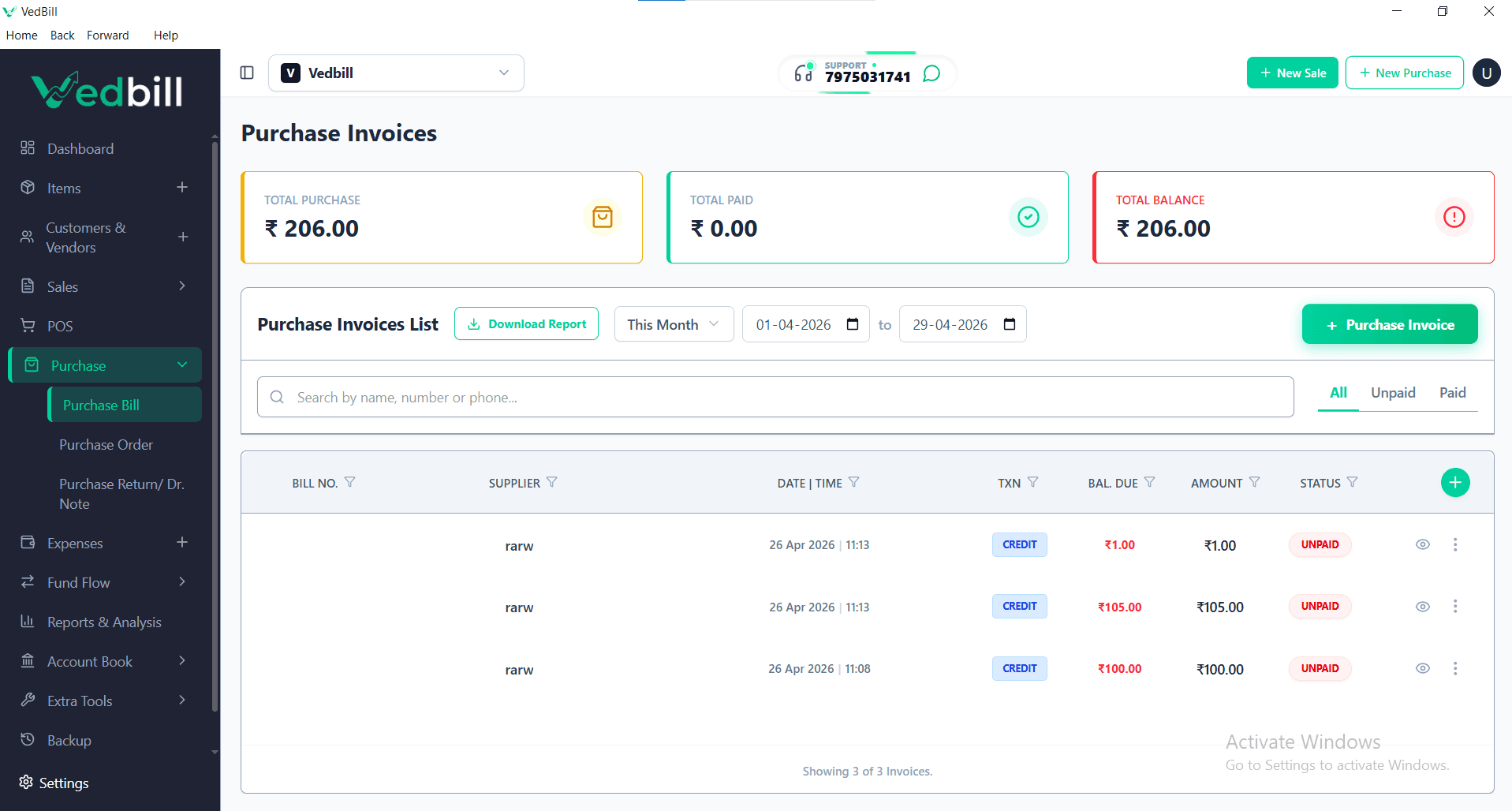
Task: Click the Total Balance alert icon
Action: [1454, 217]
